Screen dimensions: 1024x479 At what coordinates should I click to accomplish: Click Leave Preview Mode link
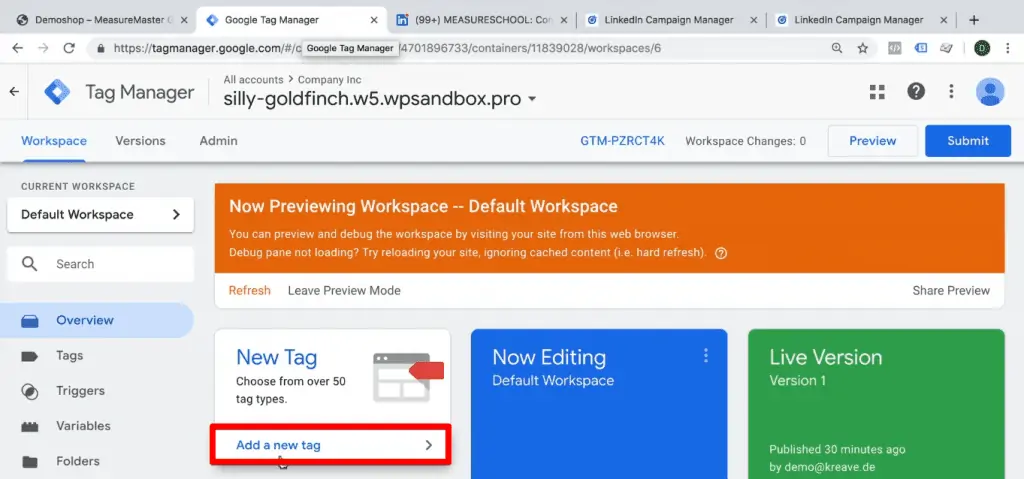(344, 290)
